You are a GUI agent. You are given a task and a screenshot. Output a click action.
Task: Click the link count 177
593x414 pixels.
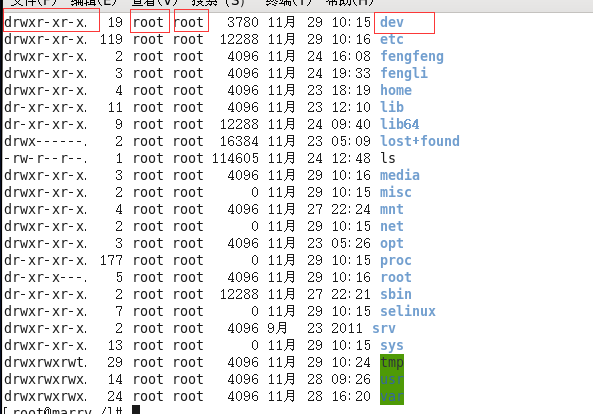(111, 260)
